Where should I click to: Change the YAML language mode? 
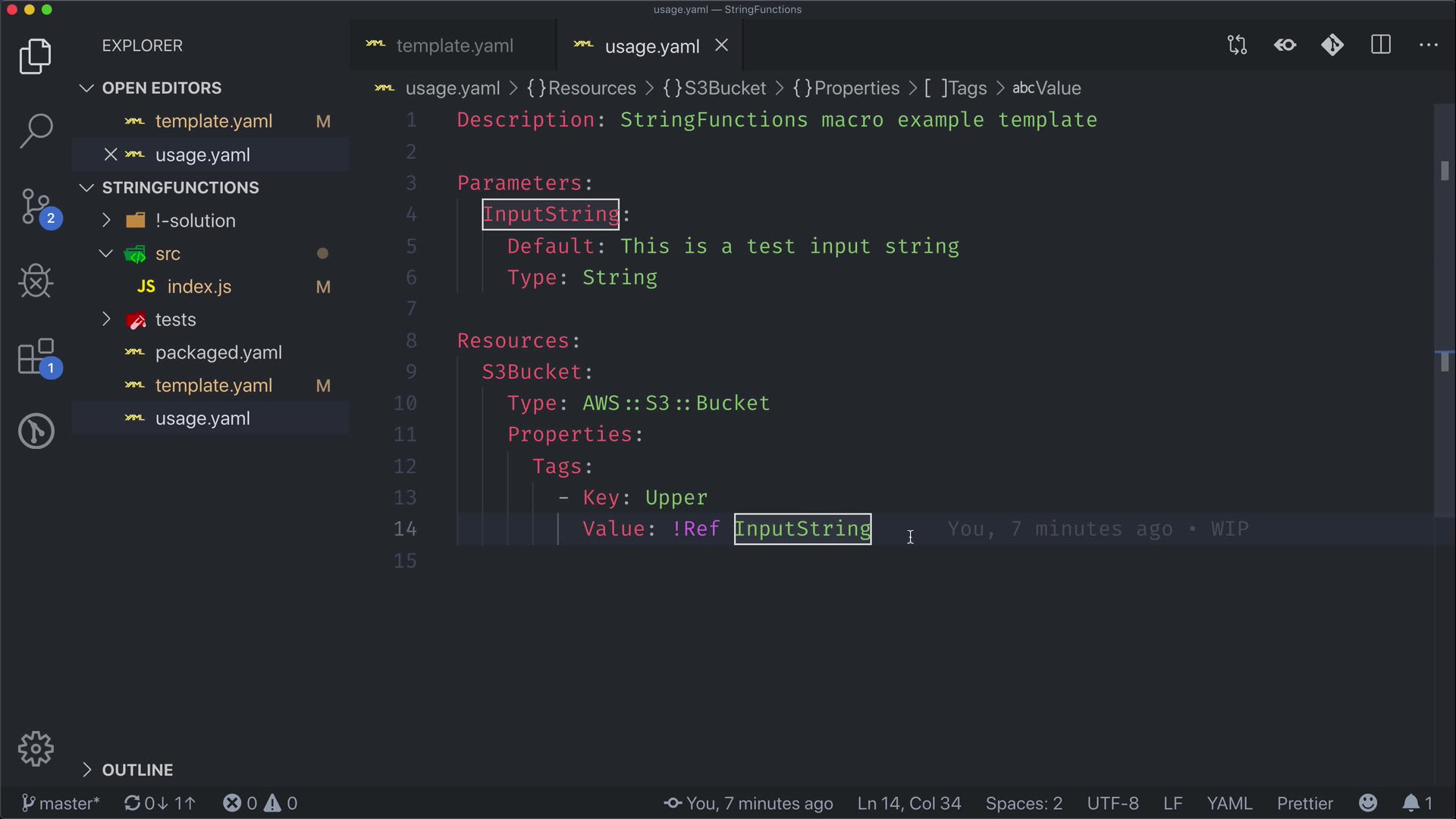(x=1228, y=803)
